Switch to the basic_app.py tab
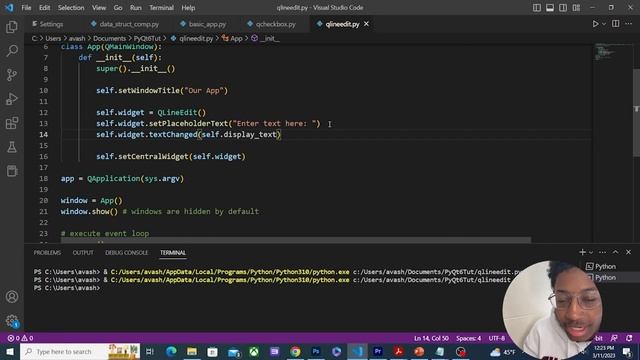 coord(204,24)
